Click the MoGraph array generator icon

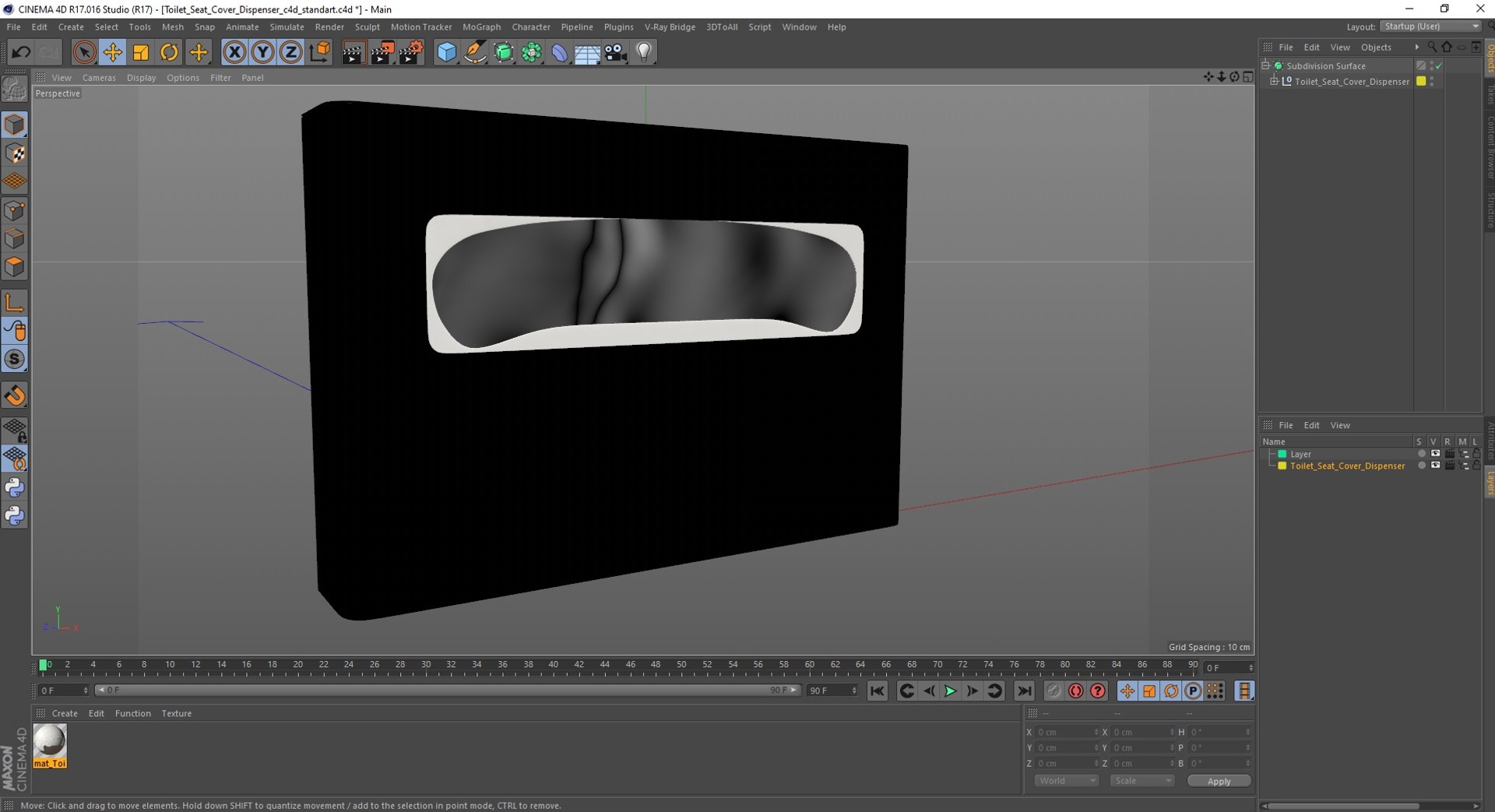click(532, 52)
